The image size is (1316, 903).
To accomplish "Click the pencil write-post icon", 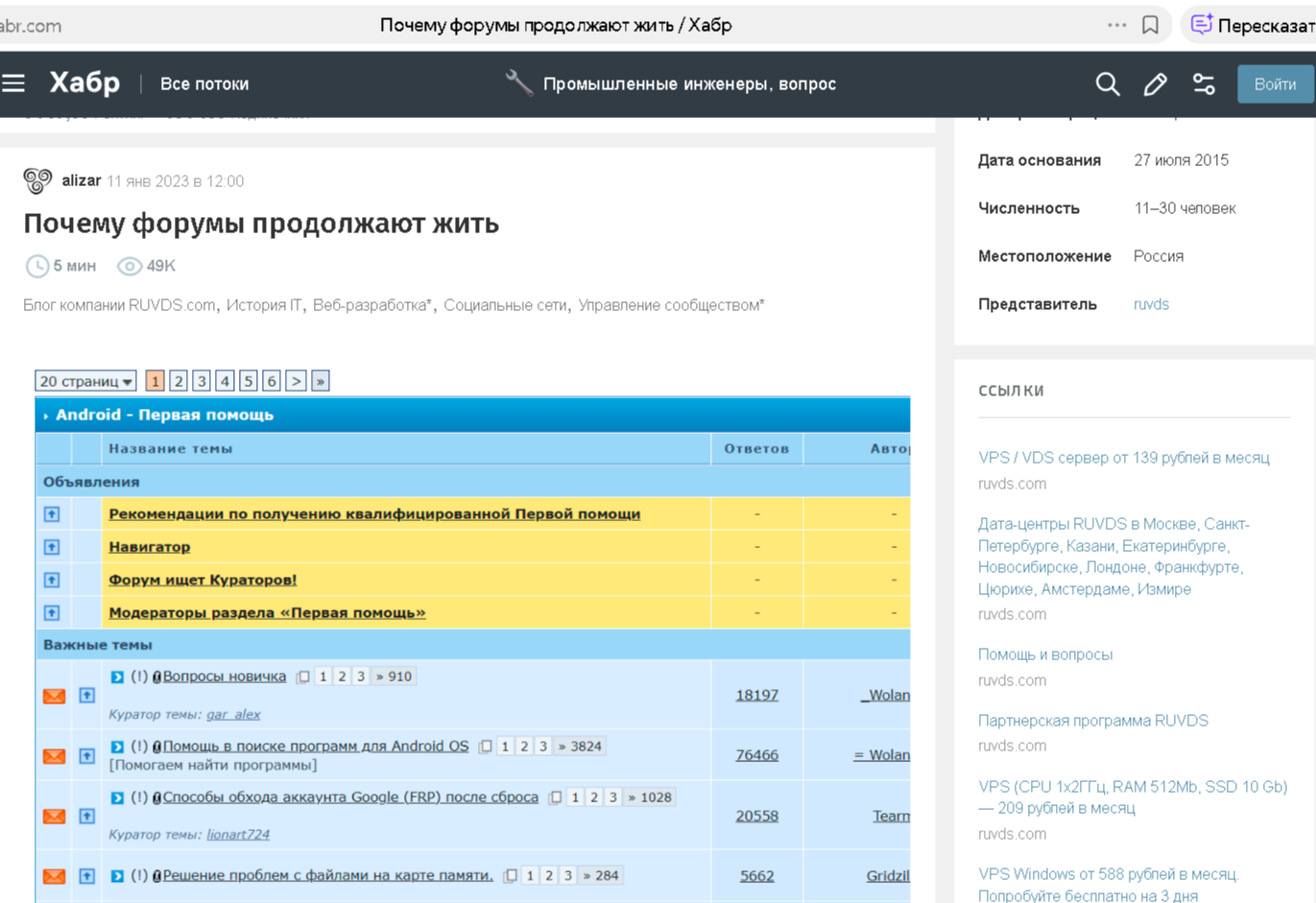I will click(1156, 84).
